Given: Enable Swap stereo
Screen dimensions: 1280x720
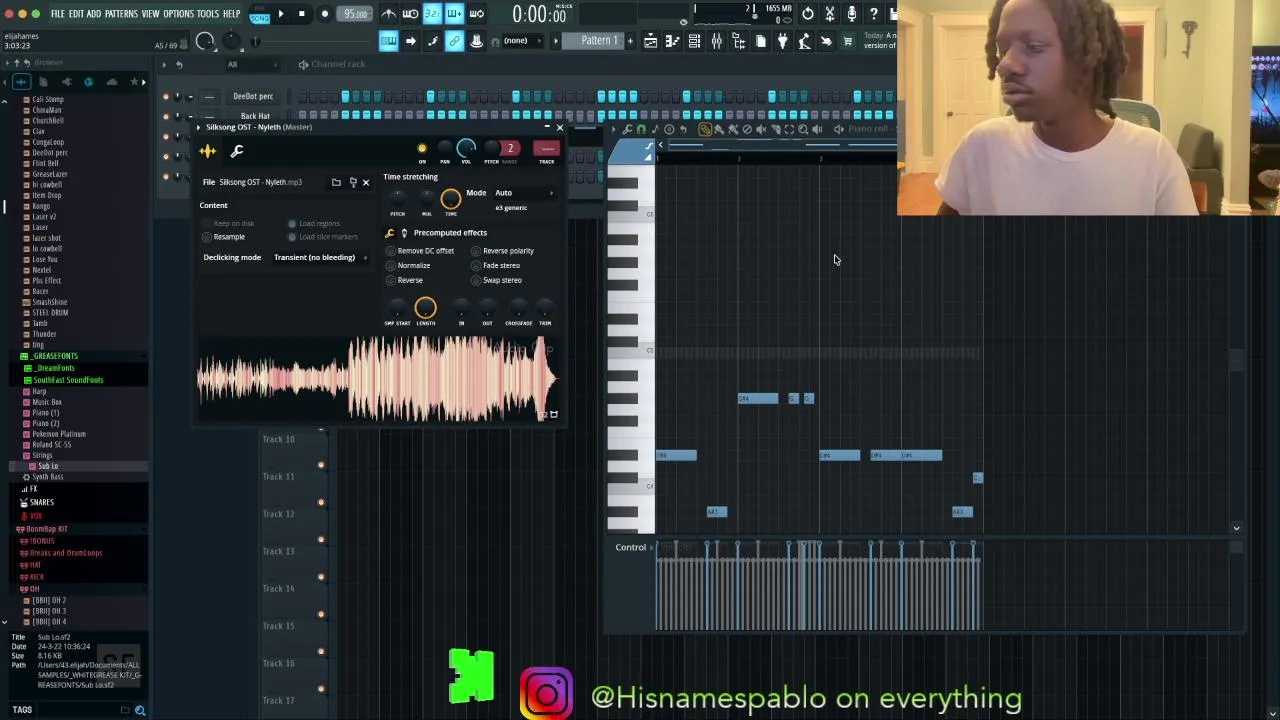Looking at the screenshot, I should [497, 280].
